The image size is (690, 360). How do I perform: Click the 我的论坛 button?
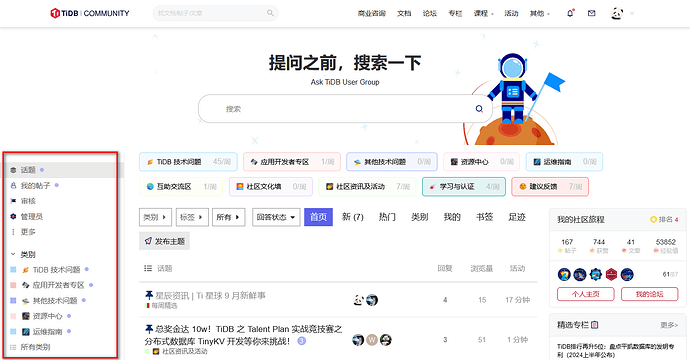(x=650, y=294)
